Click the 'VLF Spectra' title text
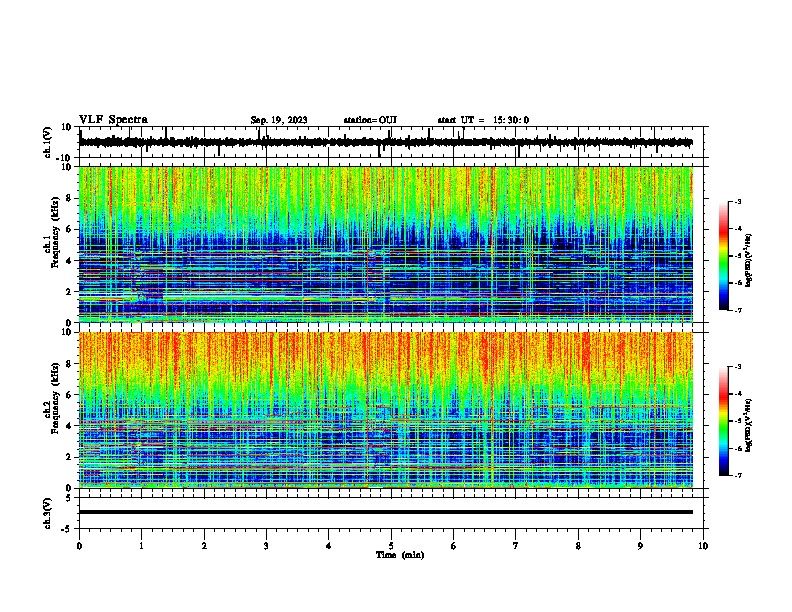Image resolution: width=792 pixels, height=612 pixels. pos(113,120)
